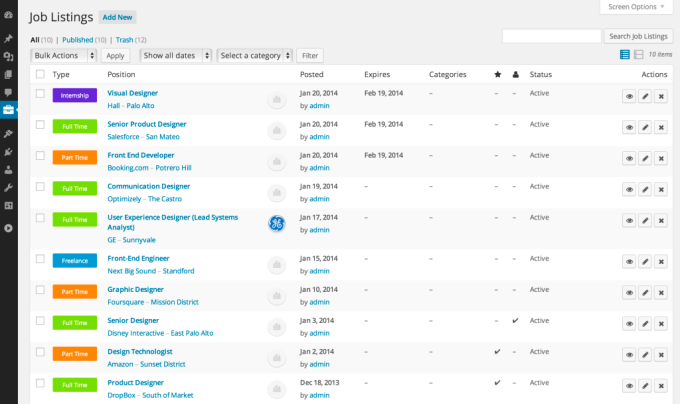This screenshot has height=404, width=680.
Task: Sort by the Posted column header
Action: pos(312,75)
